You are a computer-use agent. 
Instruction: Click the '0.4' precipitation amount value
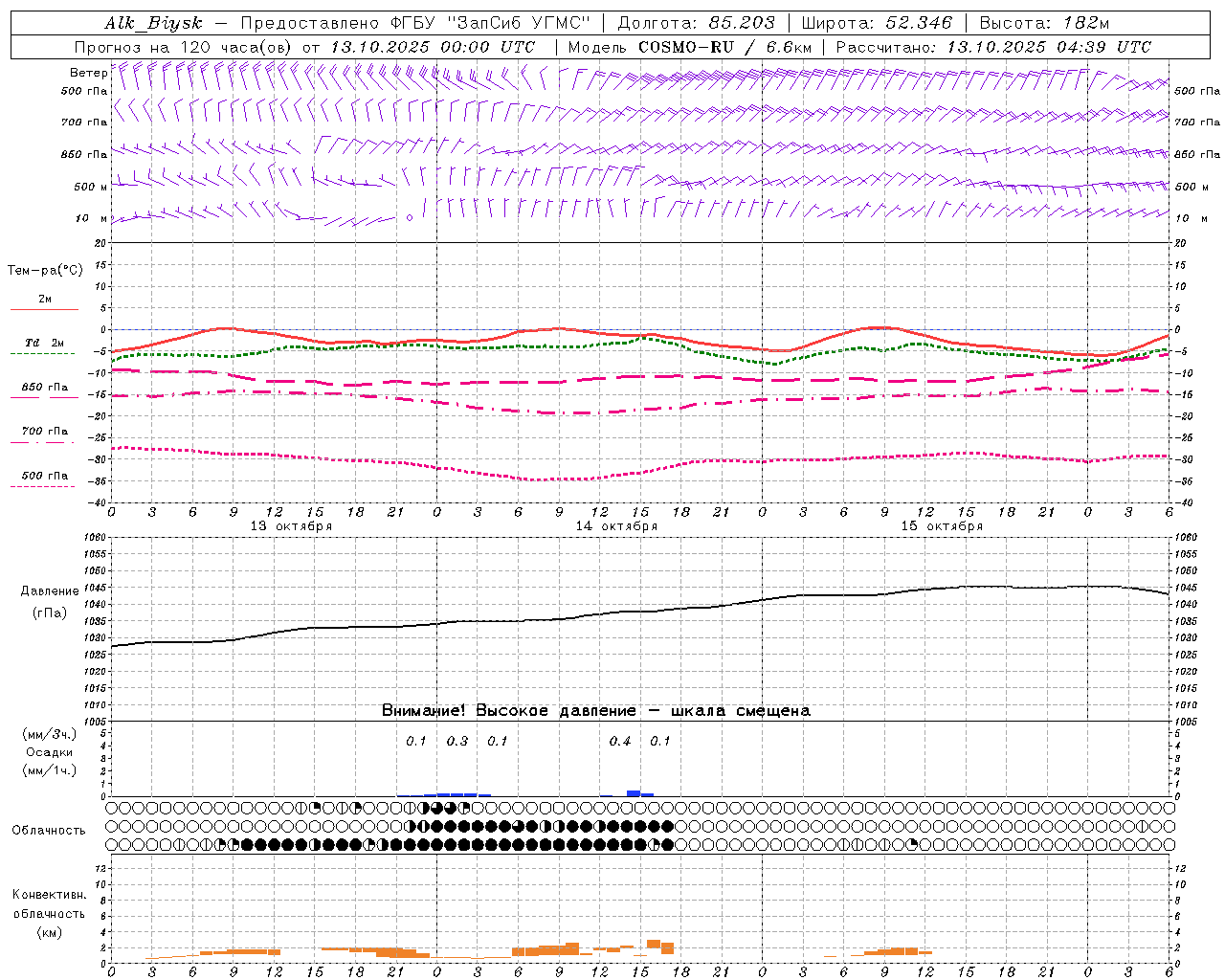click(620, 742)
